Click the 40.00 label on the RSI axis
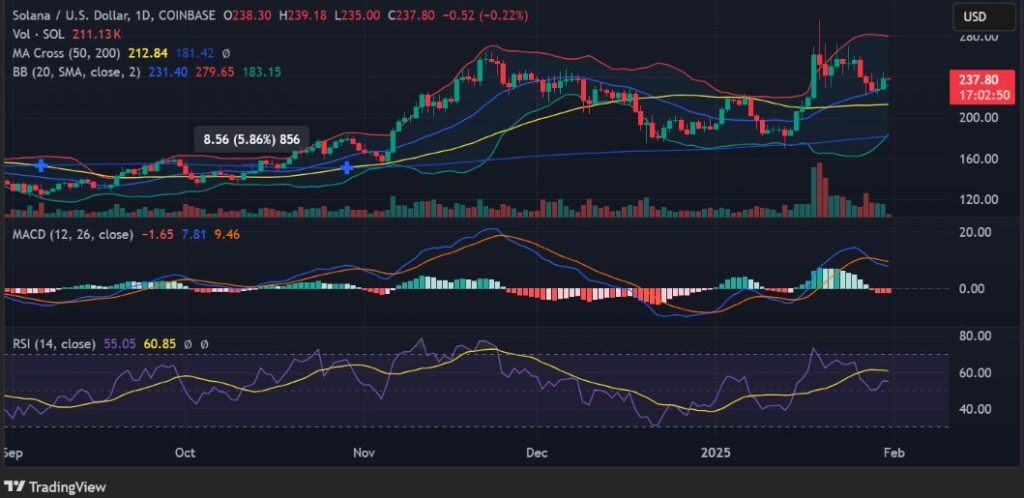The width and height of the screenshot is (1024, 498). [975, 409]
